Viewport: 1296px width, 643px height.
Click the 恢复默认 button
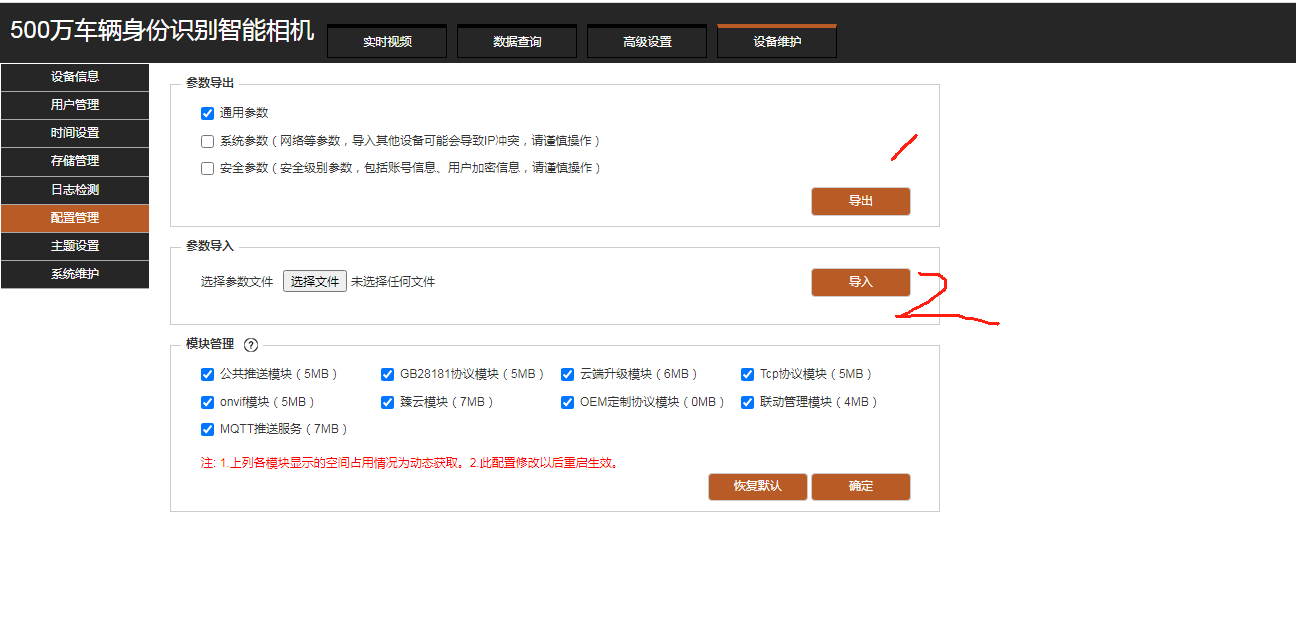click(x=757, y=487)
